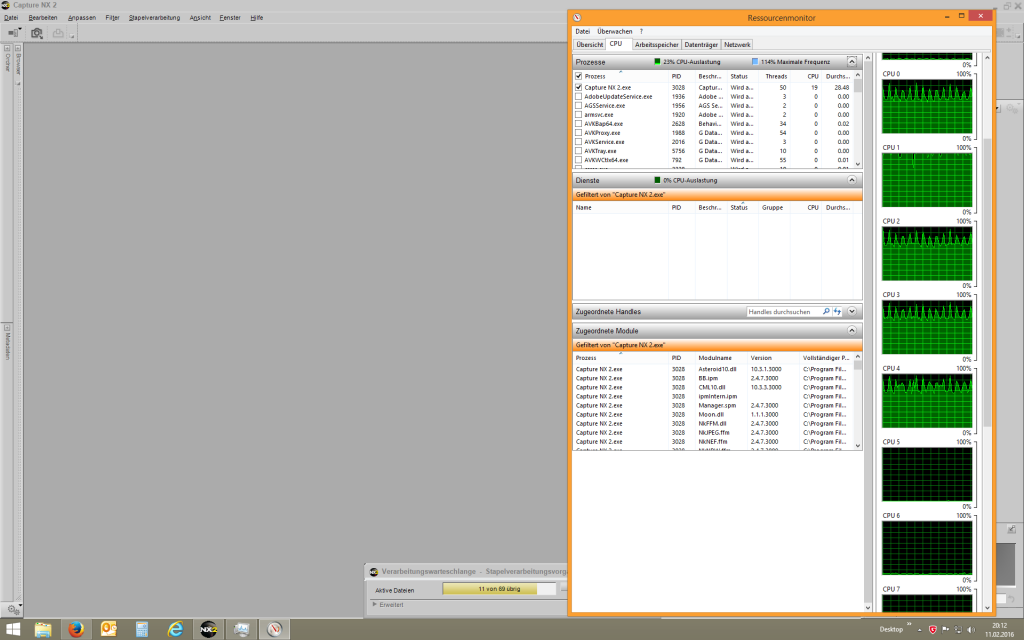Viewport: 1024px width, 640px height.
Task: Open Internet Explorer from the taskbar
Action: (175, 630)
